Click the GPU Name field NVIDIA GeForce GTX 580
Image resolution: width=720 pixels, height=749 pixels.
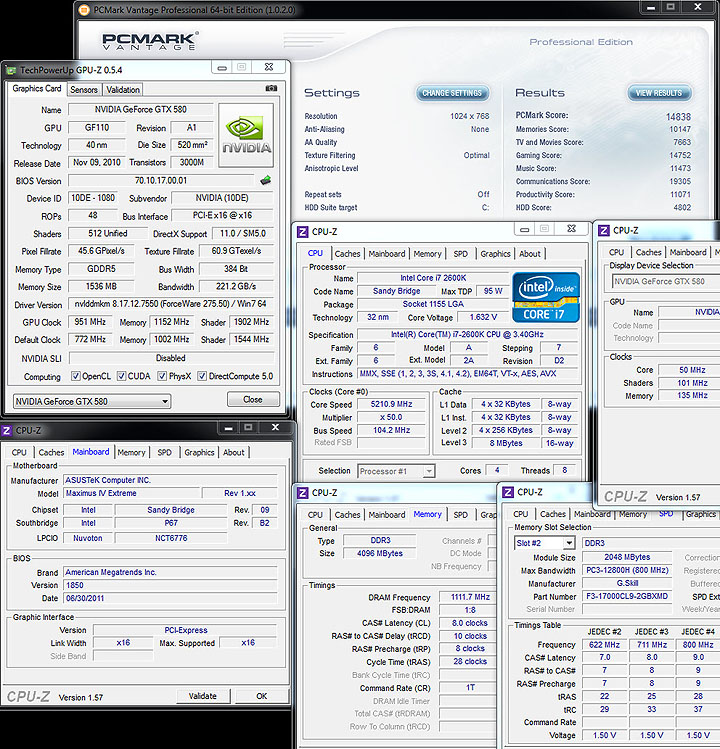pyautogui.click(x=140, y=109)
